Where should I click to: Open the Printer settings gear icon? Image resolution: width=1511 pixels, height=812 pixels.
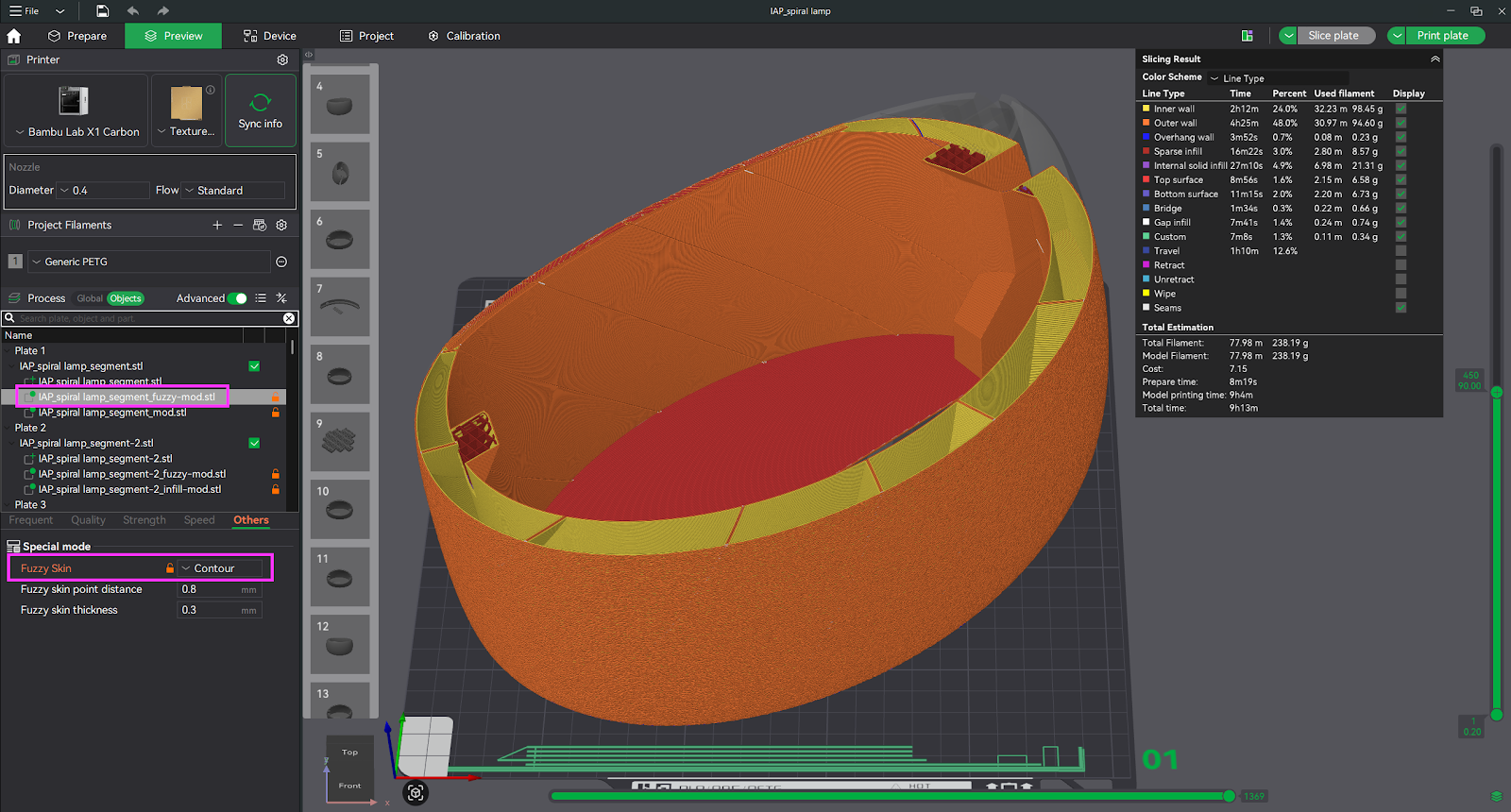click(x=282, y=59)
